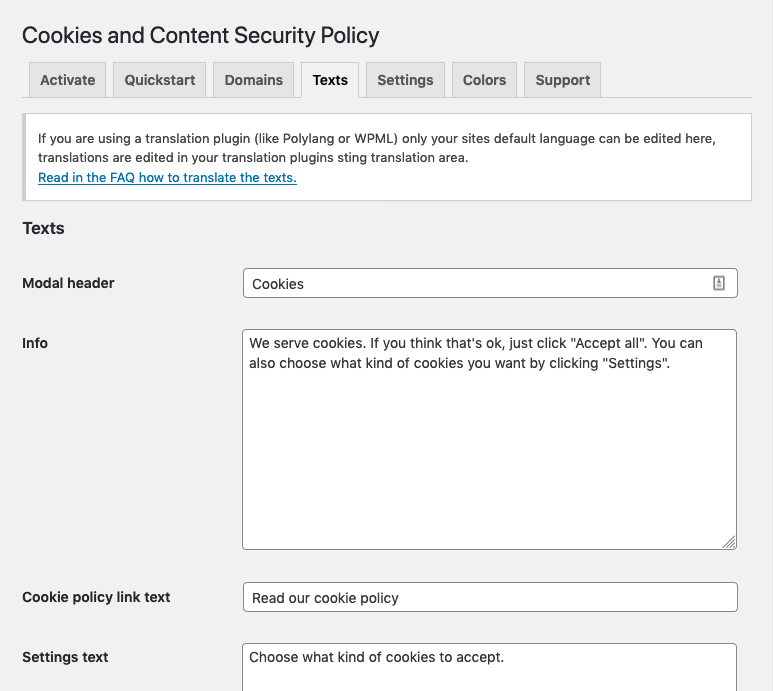The height and width of the screenshot is (691, 773).
Task: Open the Settings tab
Action: point(405,80)
